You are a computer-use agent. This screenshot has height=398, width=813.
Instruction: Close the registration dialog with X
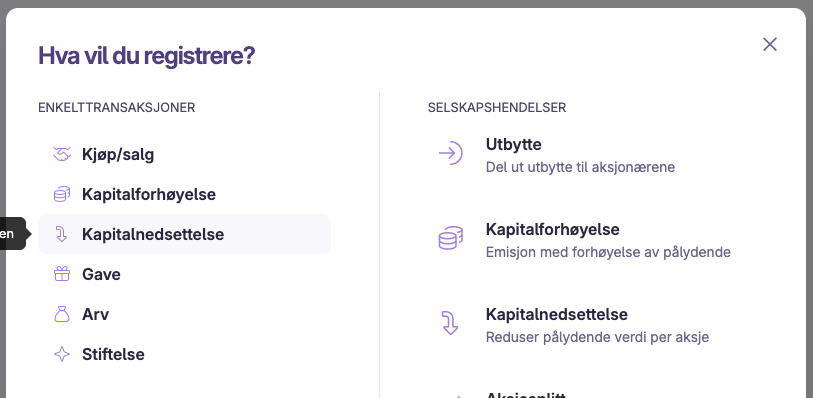click(770, 45)
